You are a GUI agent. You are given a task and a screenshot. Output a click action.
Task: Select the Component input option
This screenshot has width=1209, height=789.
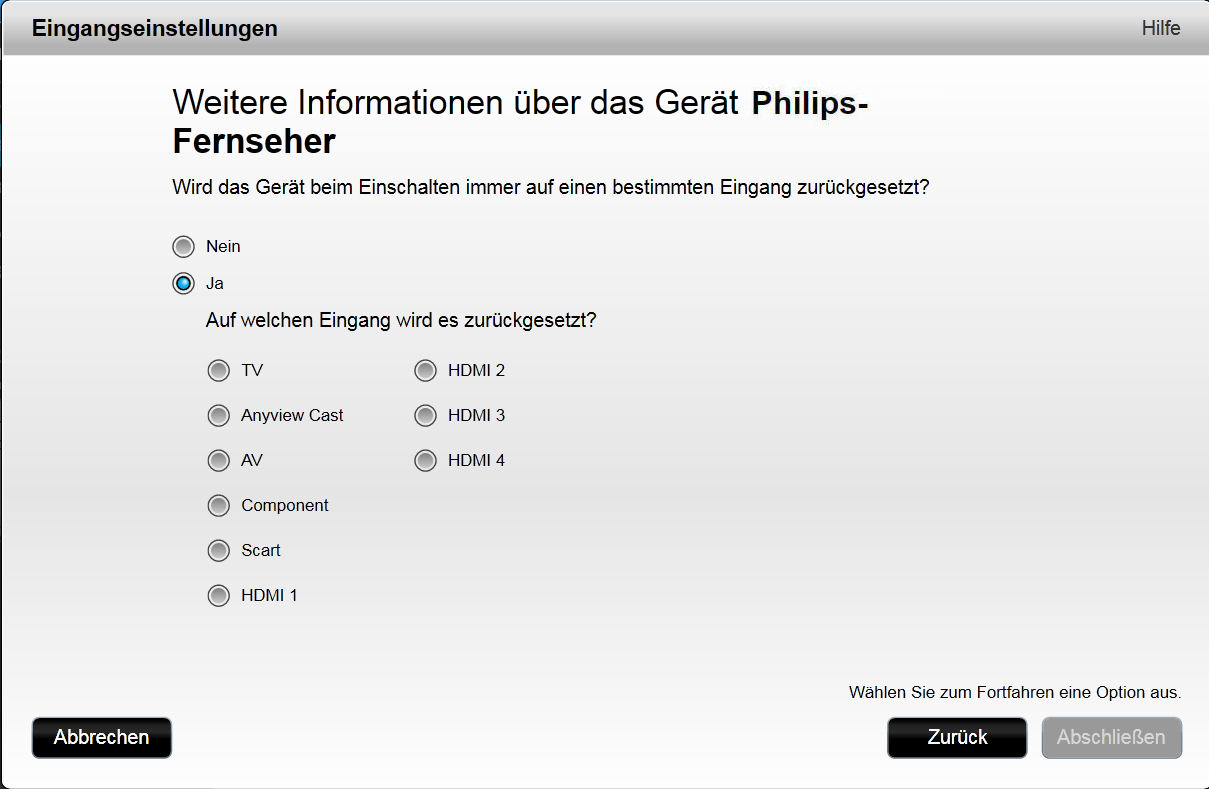click(218, 505)
